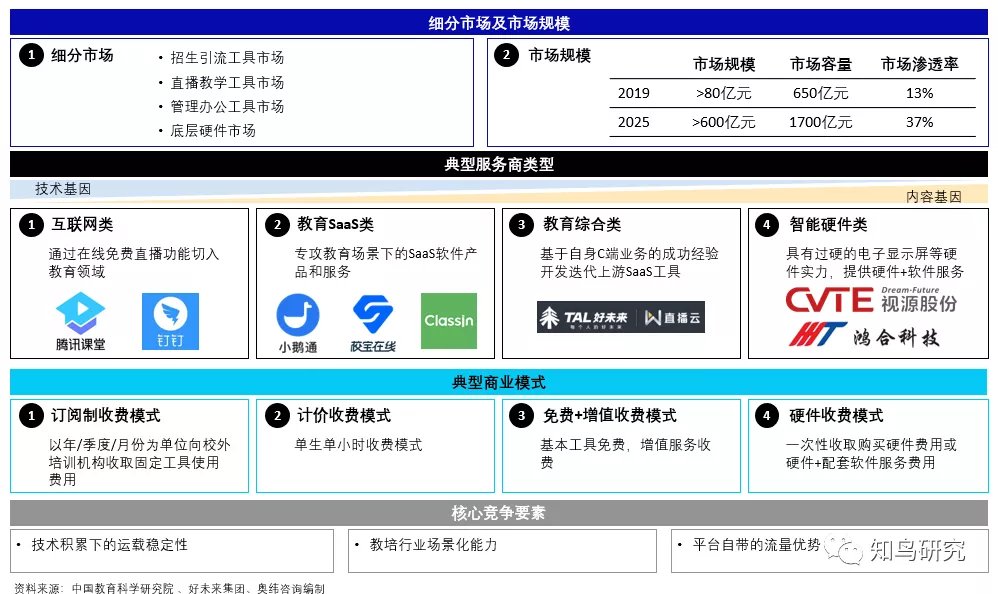Click the 技术基因 gradient bar label
This screenshot has width=998, height=594.
point(63,188)
